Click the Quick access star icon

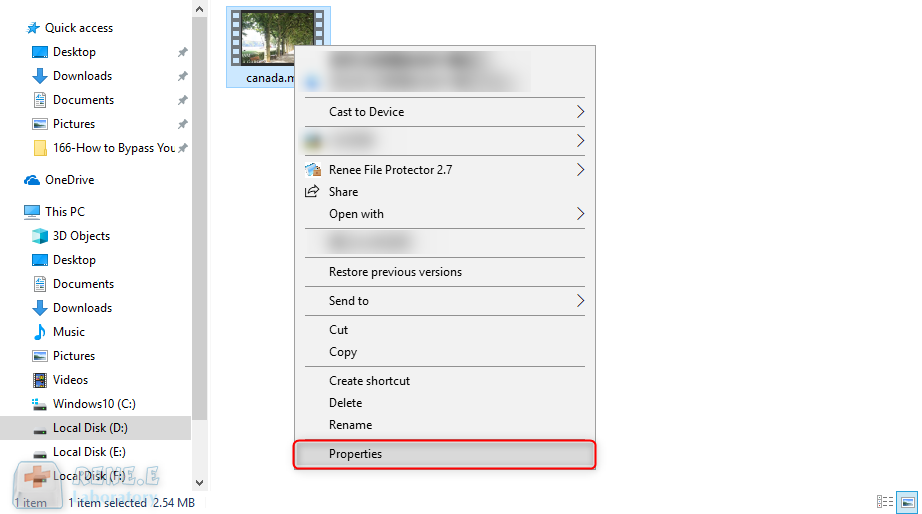[32, 28]
